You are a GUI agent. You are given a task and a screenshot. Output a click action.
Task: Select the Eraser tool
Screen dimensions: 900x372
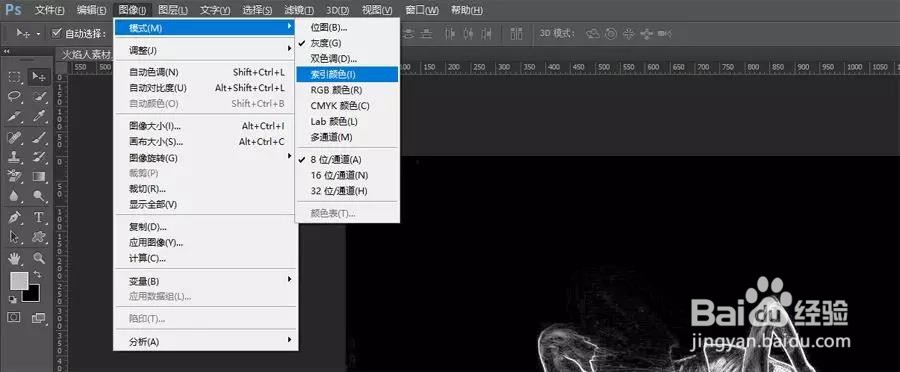(x=15, y=176)
